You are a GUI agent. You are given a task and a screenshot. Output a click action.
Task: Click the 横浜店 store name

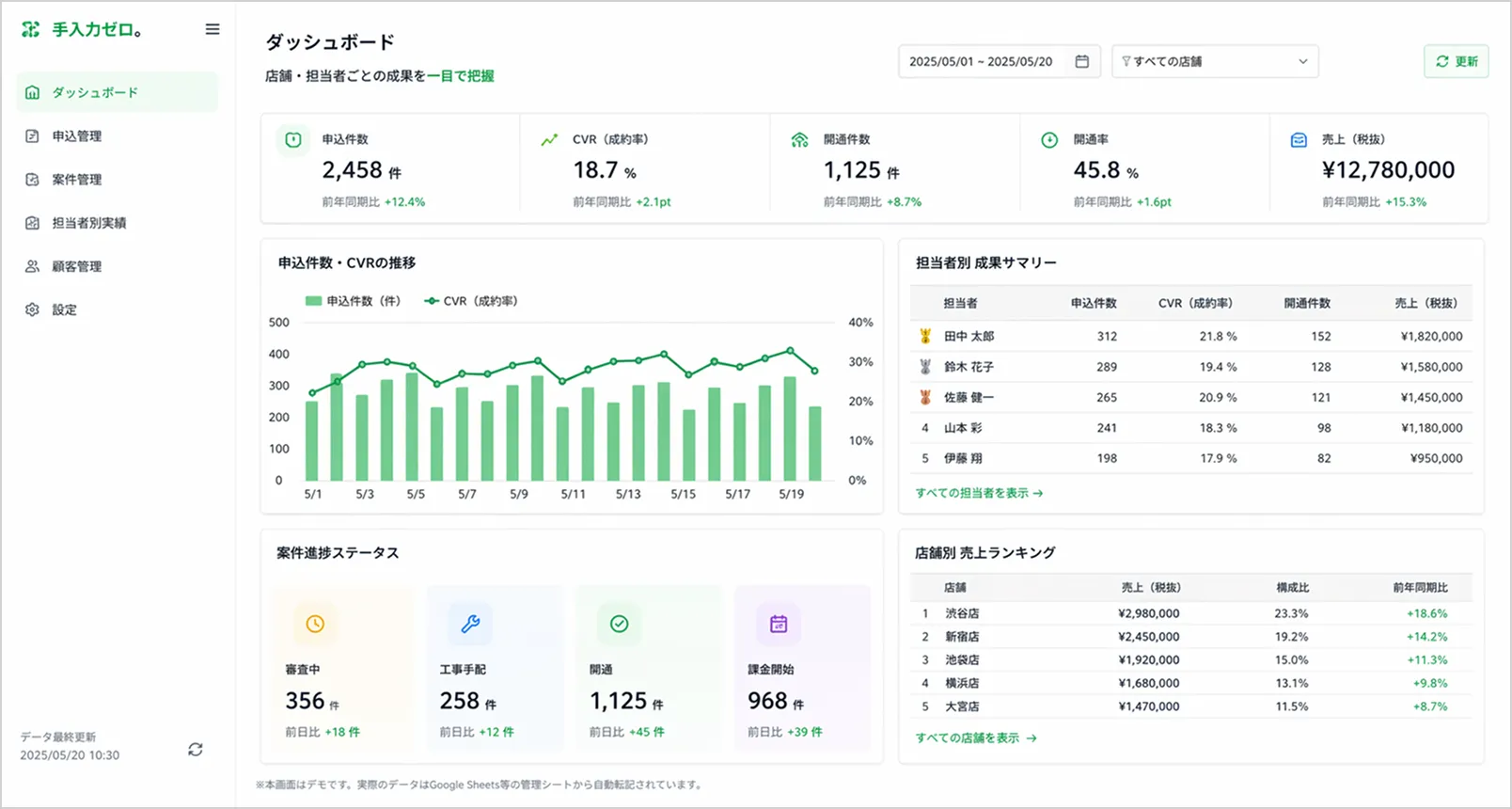(962, 683)
